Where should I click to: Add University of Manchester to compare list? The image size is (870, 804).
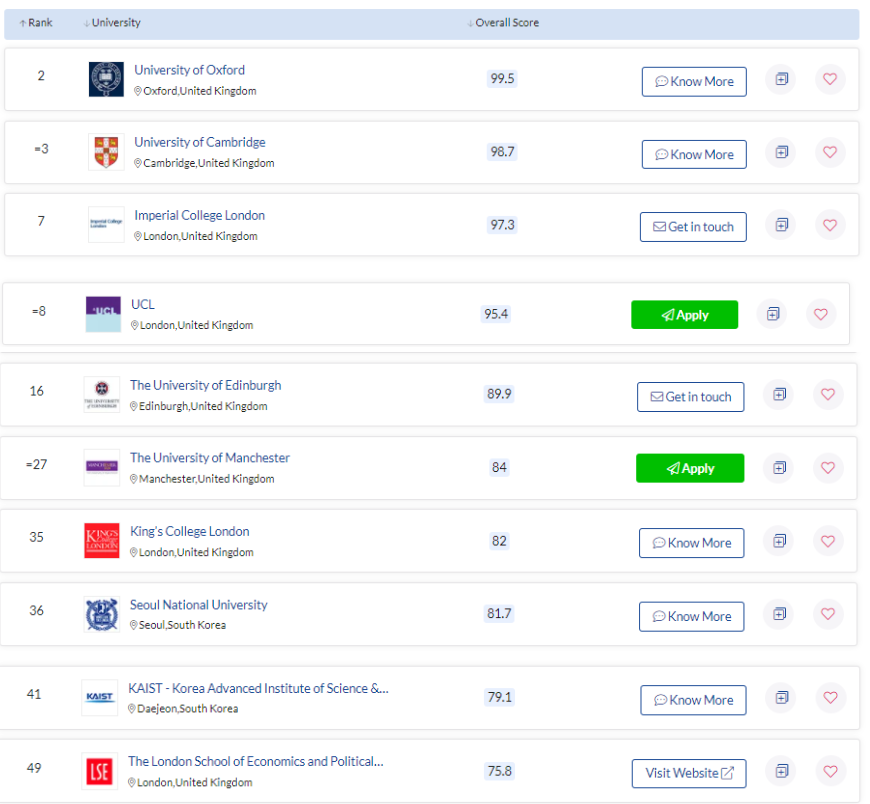click(779, 468)
